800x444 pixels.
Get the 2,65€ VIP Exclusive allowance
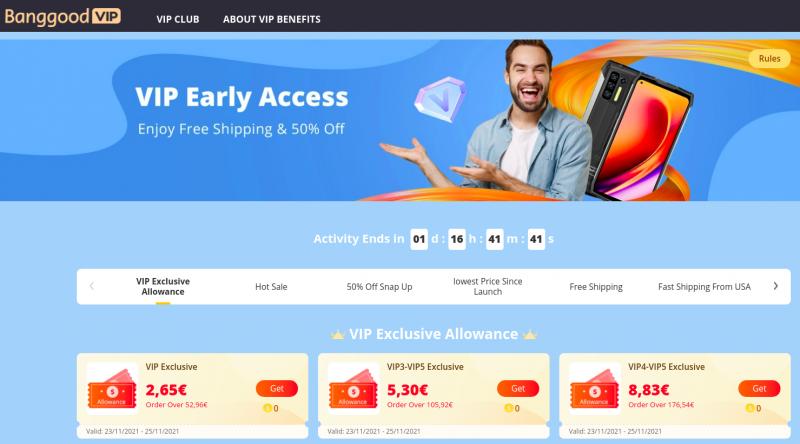coord(277,388)
